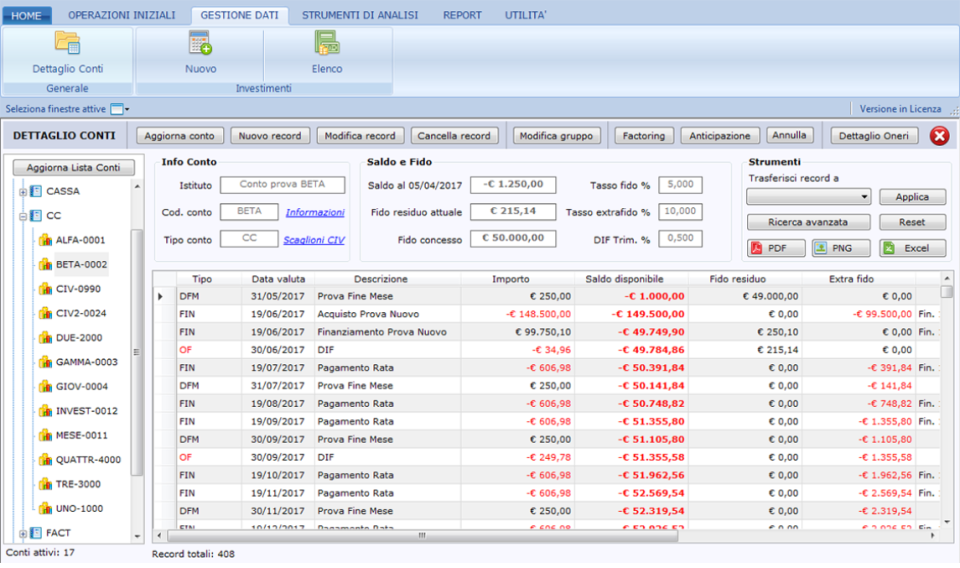Click the Informazioni link
Screen dimensions: 960x568
pyautogui.click(x=315, y=212)
